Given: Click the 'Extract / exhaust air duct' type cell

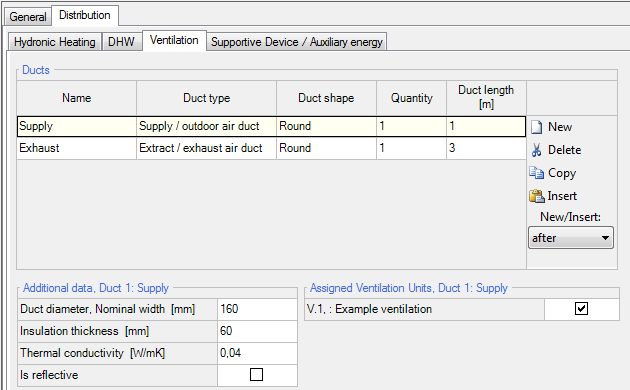Looking at the screenshot, I should [206, 148].
